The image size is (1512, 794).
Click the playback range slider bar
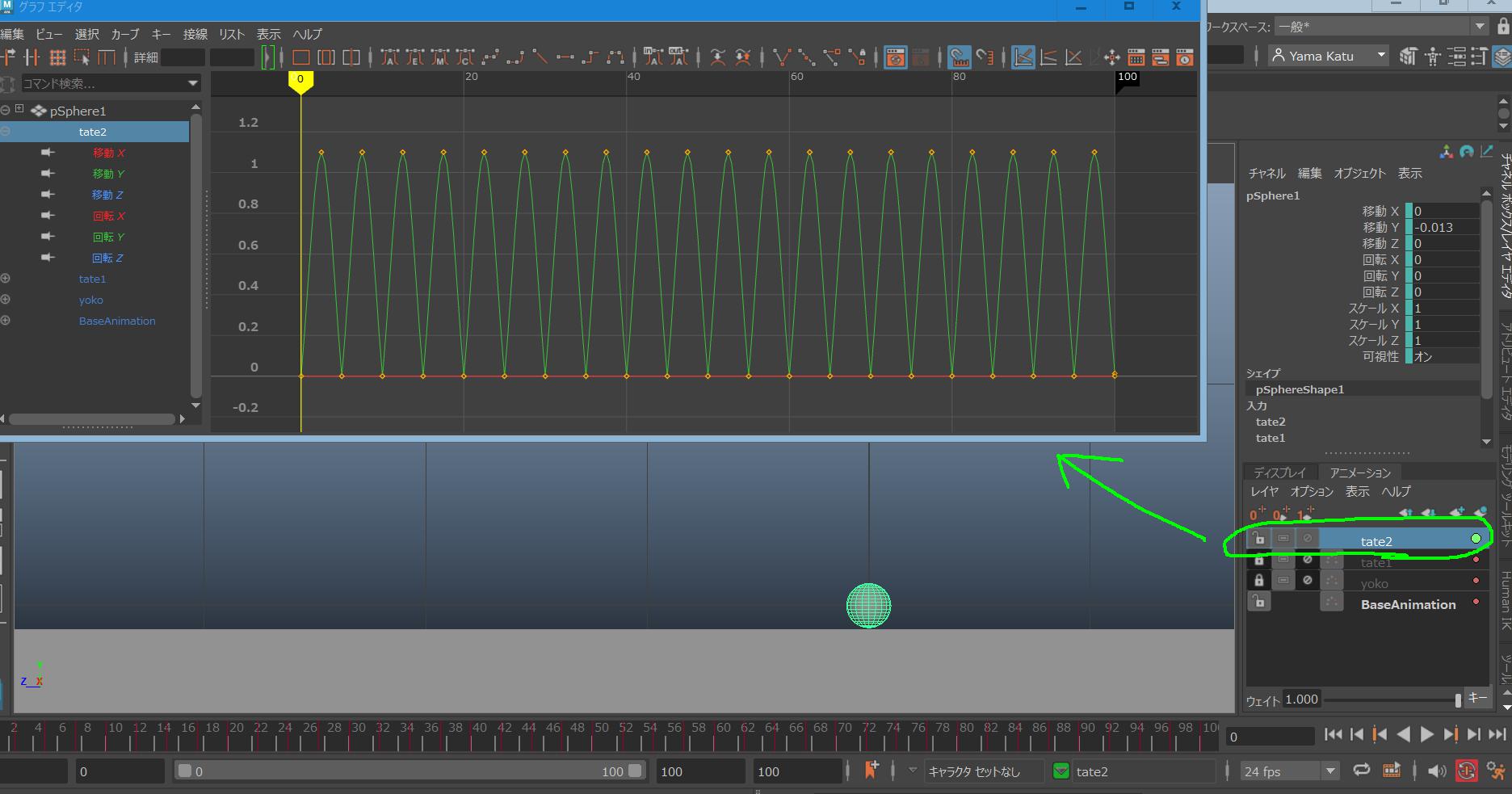coord(410,771)
